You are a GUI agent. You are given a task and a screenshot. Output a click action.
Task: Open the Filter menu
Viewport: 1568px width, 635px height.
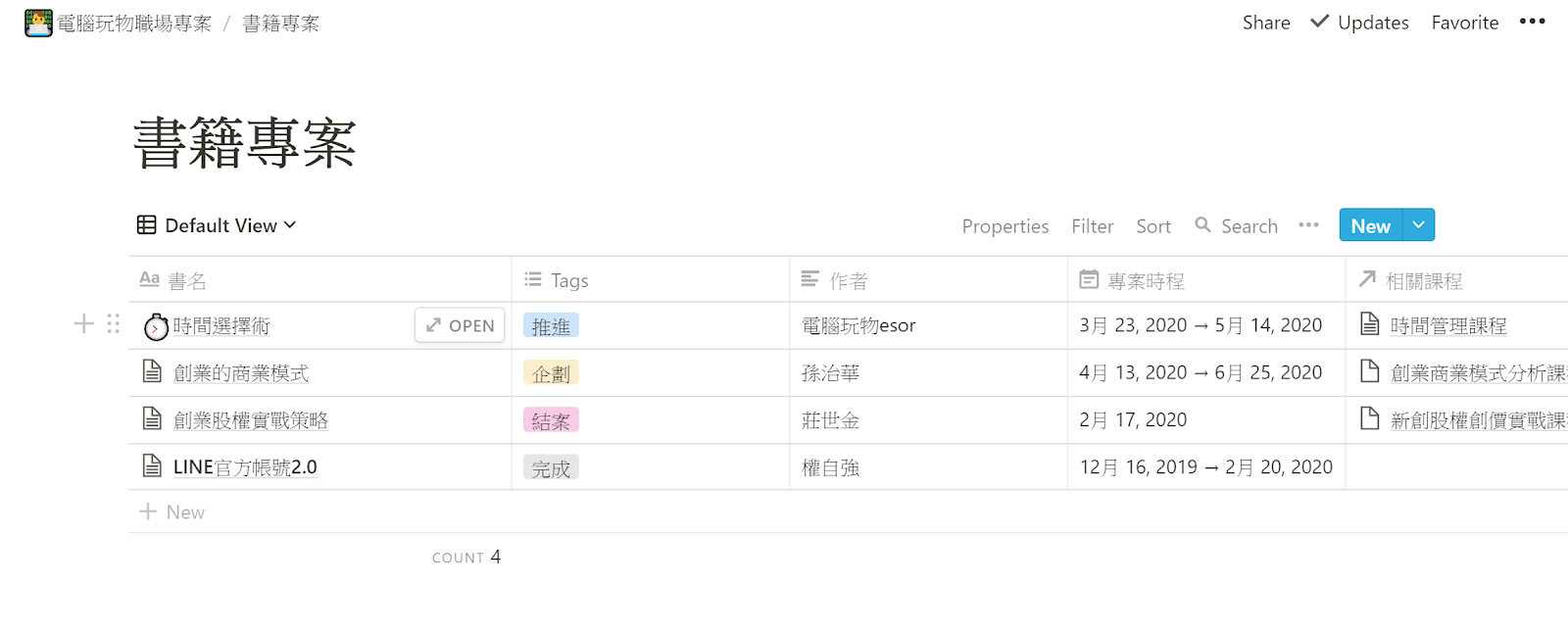[1092, 226]
